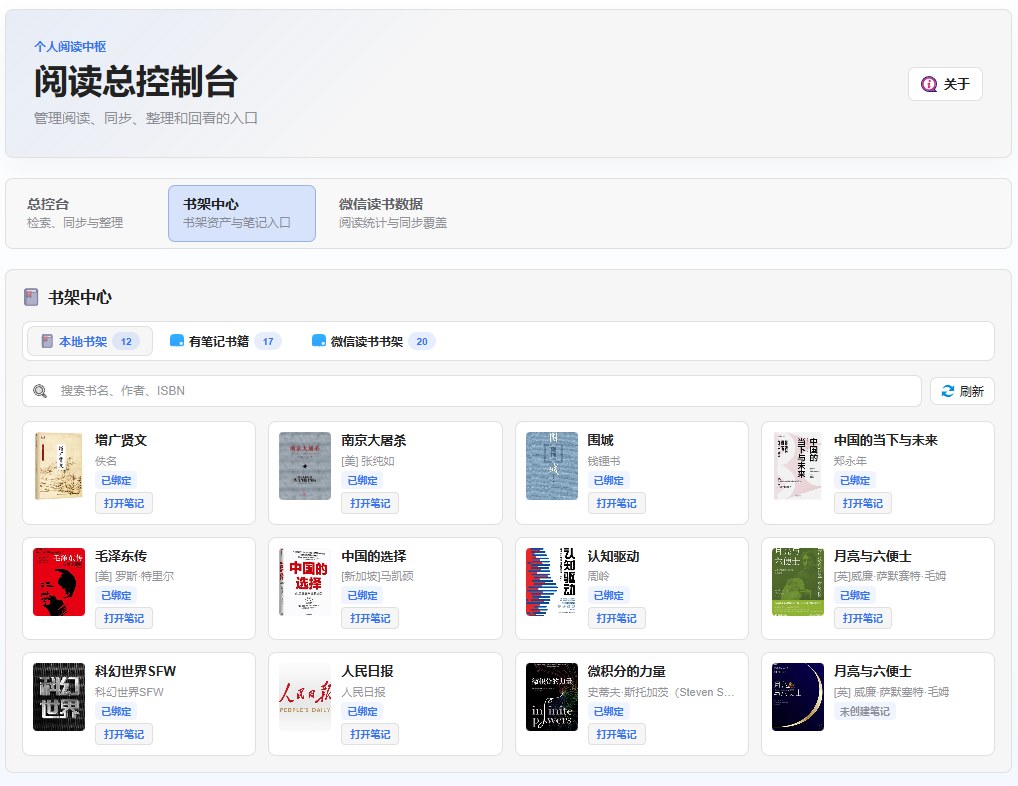Open notes for 微积分的力量
1018x786 pixels.
pos(617,734)
